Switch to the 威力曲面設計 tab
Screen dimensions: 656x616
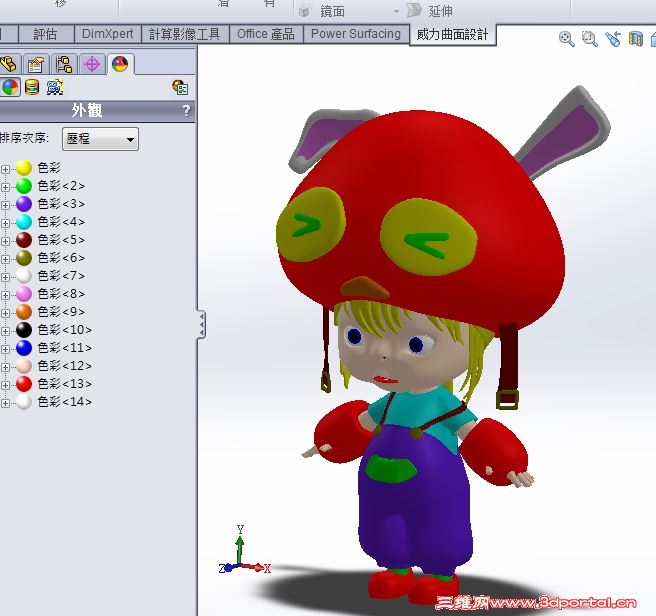point(452,34)
